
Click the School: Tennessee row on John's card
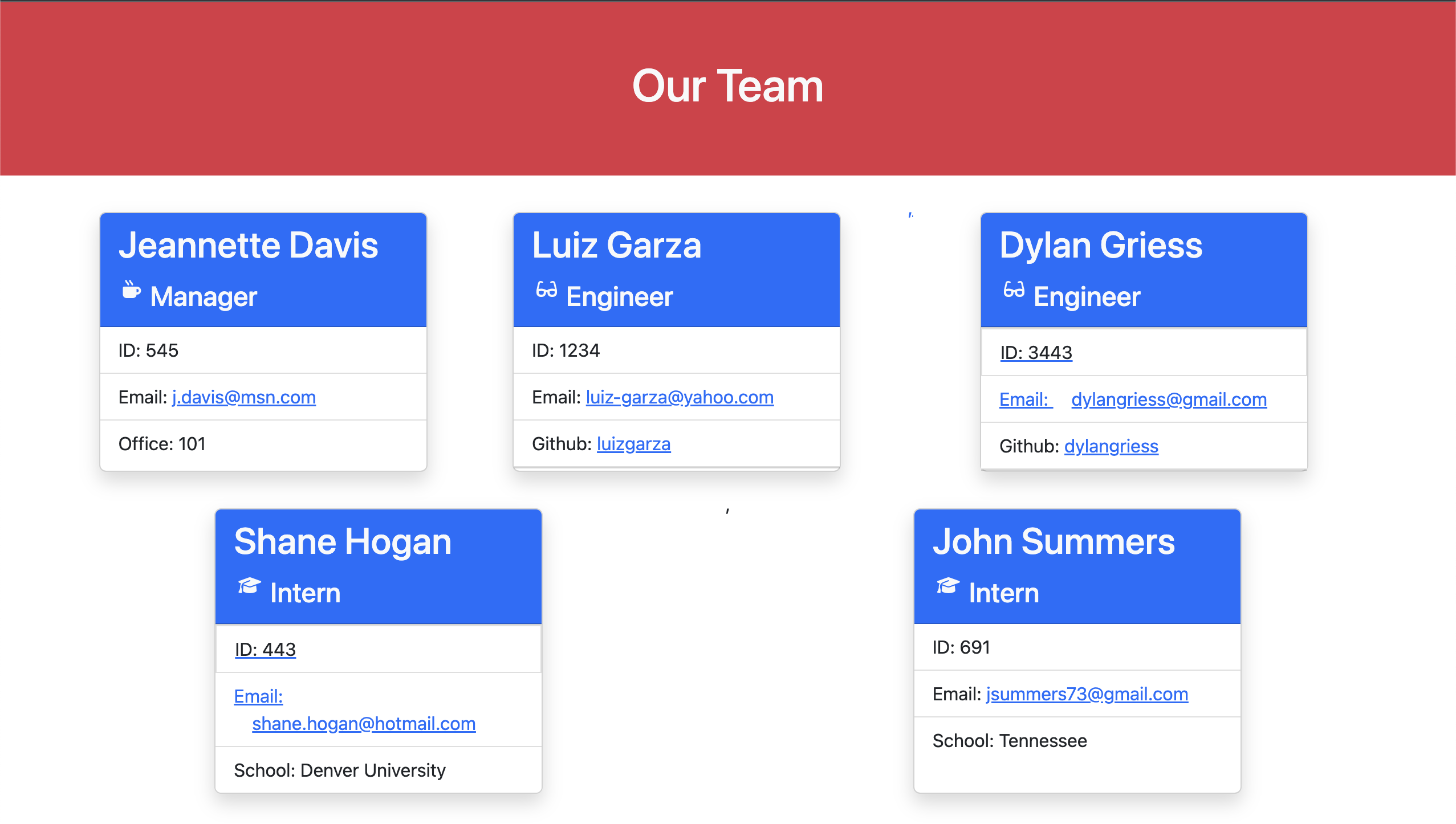coord(1010,741)
